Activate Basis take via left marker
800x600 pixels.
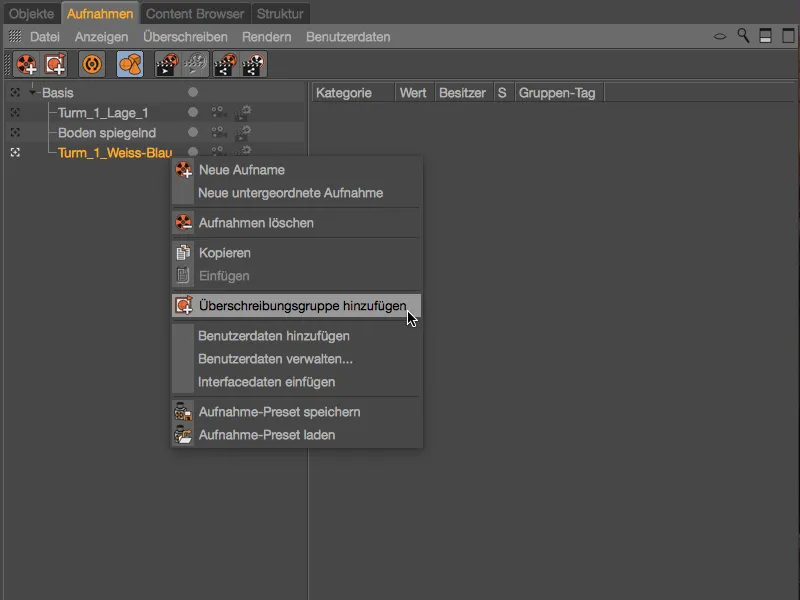pyautogui.click(x=15, y=92)
